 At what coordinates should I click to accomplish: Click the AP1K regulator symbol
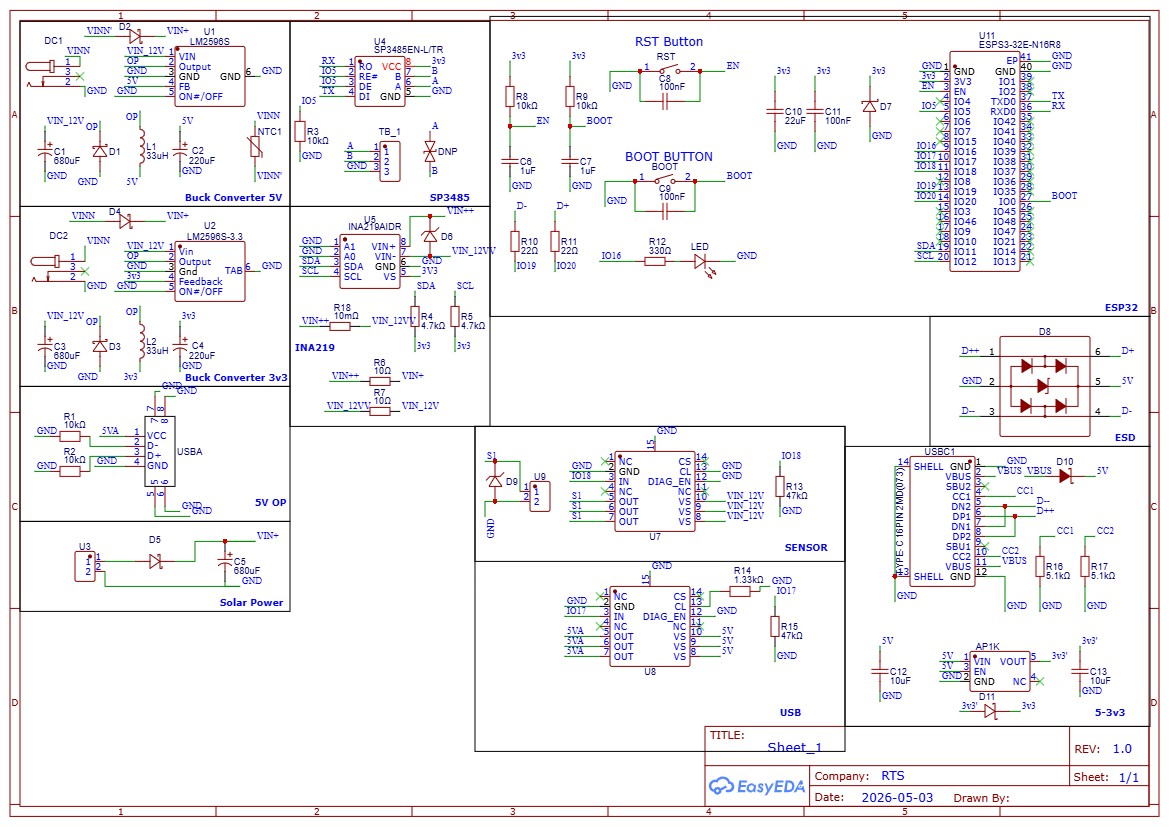pos(1000,671)
